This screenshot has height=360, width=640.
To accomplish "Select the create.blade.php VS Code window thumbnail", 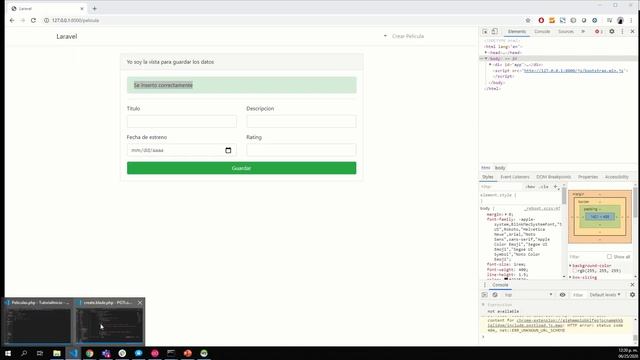I will pos(109,322).
